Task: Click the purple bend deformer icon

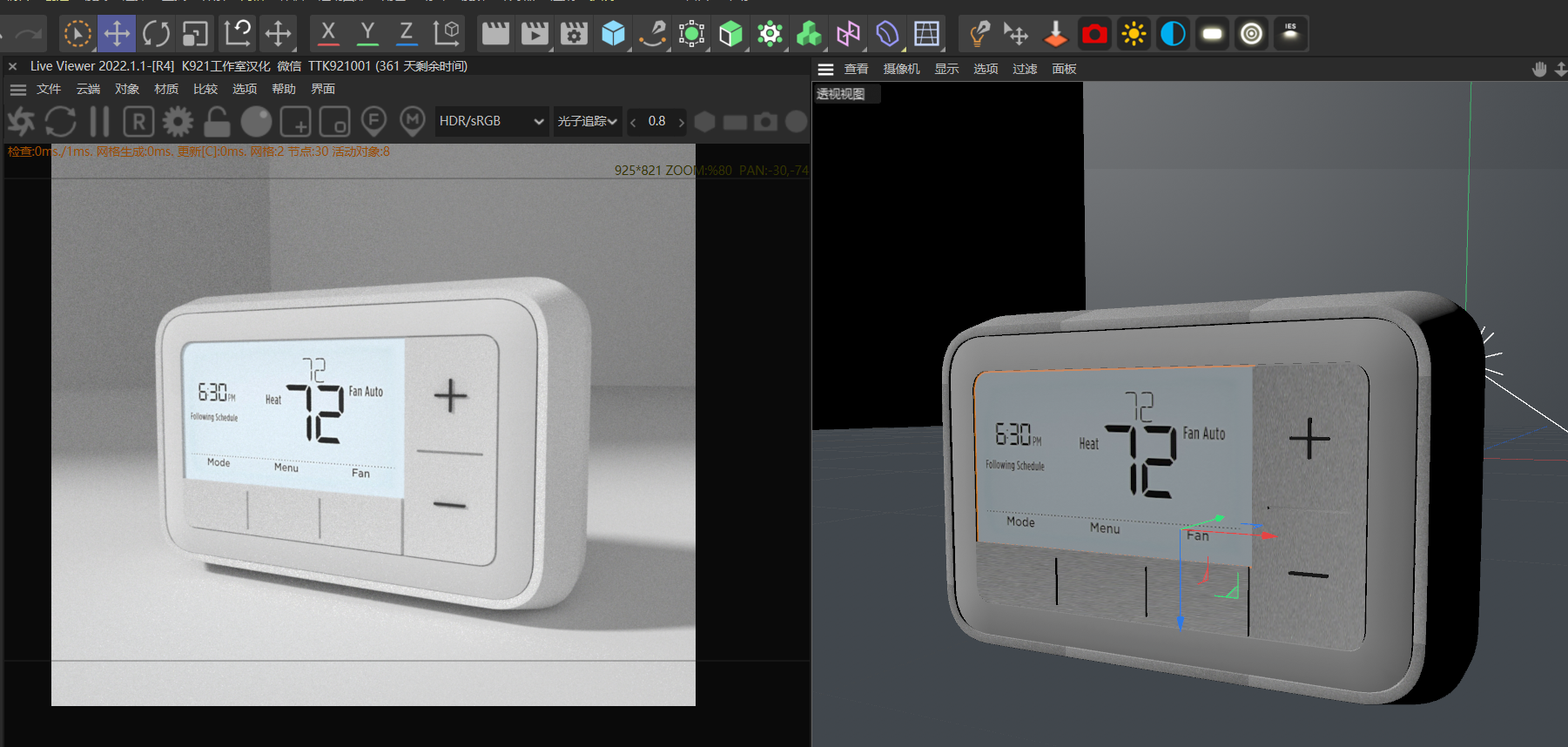Action: (887, 34)
